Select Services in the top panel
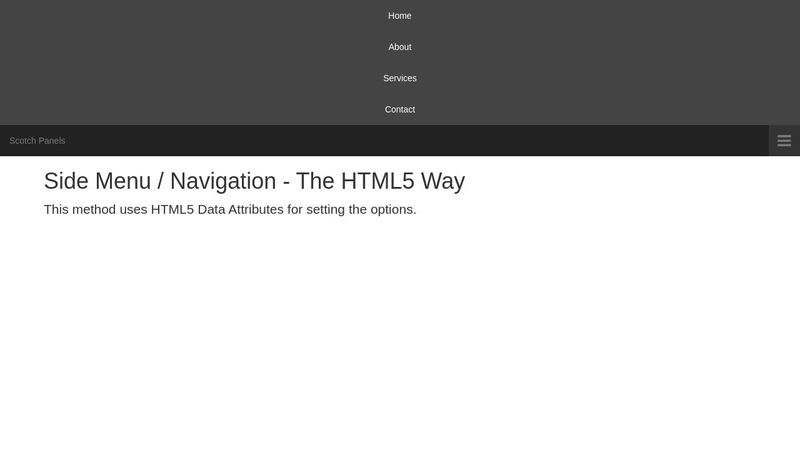The width and height of the screenshot is (800, 450). (x=399, y=78)
